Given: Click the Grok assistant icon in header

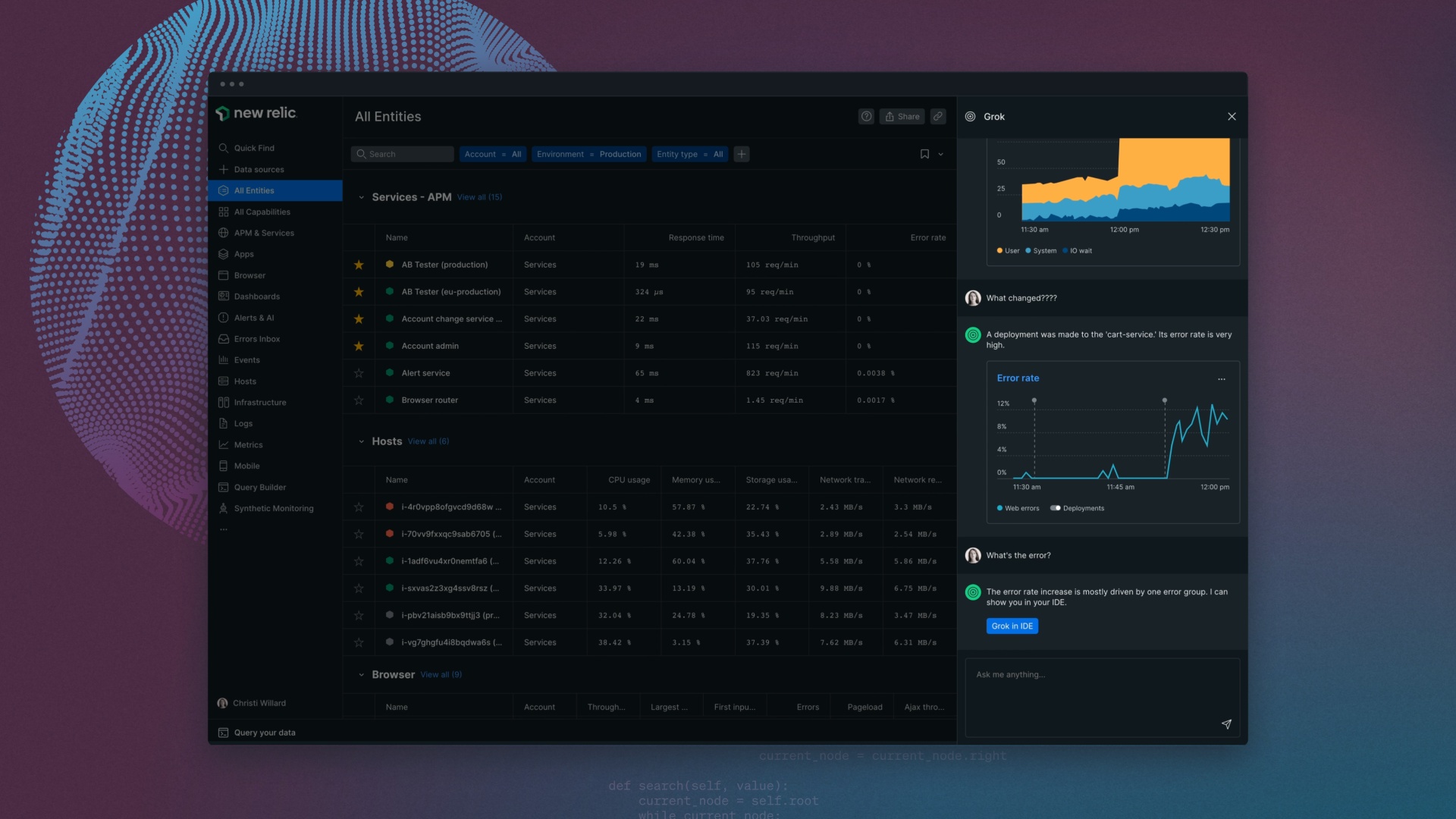Looking at the screenshot, I should 970,117.
